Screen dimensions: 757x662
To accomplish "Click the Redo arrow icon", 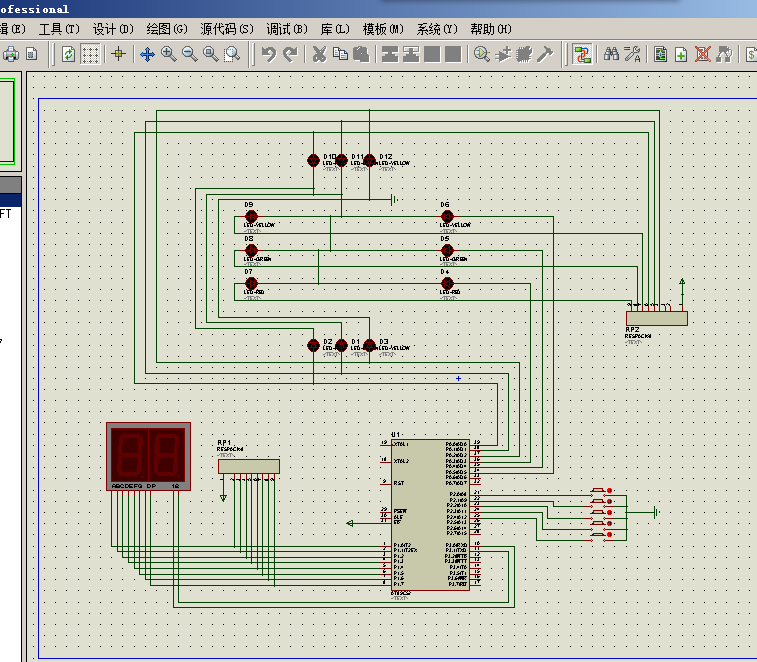I will 290,54.
